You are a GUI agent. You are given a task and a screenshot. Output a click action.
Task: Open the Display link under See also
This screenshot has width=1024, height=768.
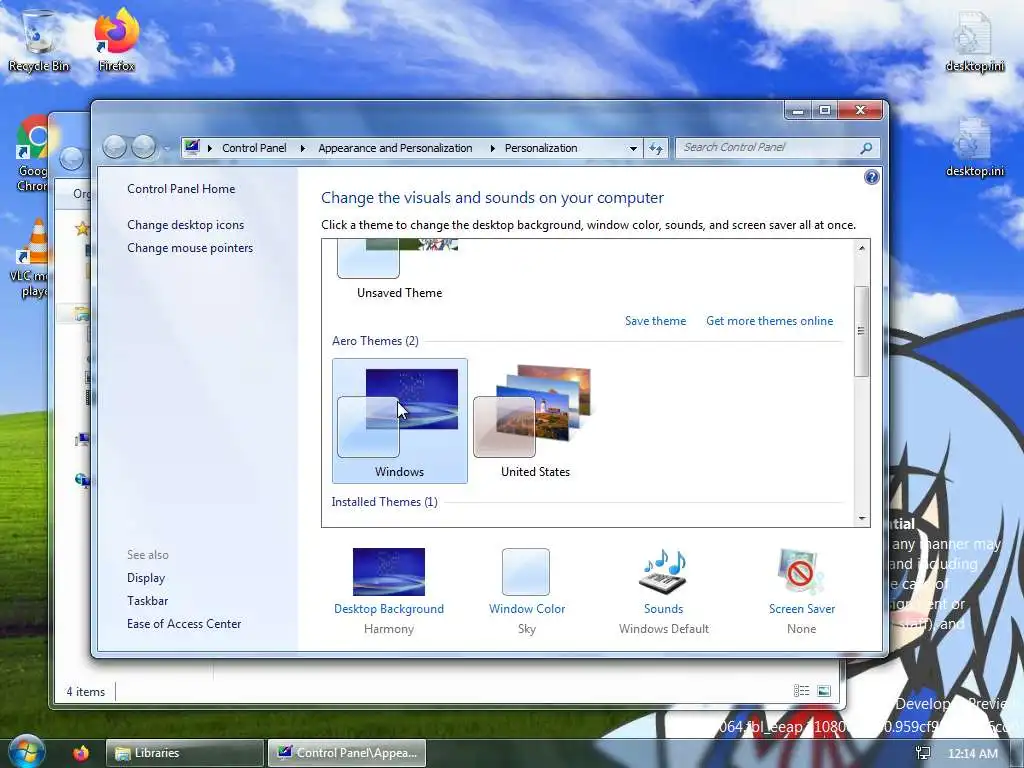146,578
